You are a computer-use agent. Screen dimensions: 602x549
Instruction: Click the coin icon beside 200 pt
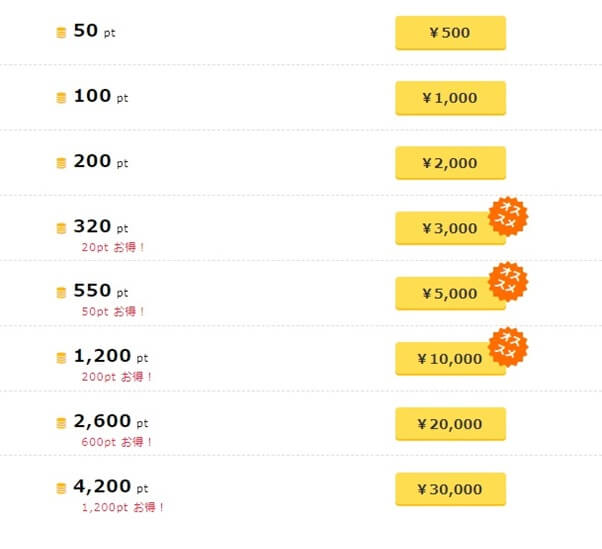pos(61,163)
